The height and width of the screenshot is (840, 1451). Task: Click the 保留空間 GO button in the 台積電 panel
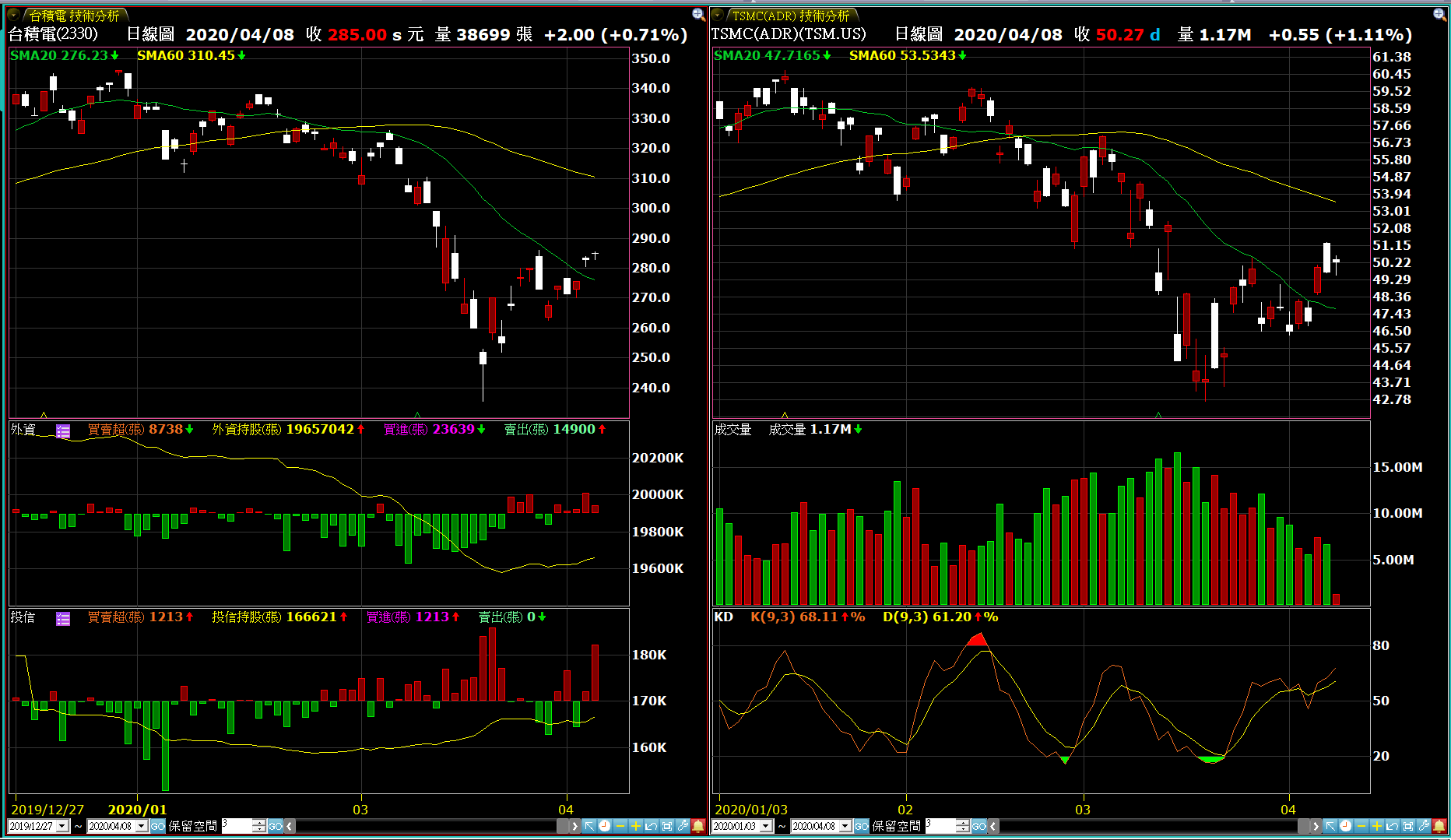tap(275, 826)
